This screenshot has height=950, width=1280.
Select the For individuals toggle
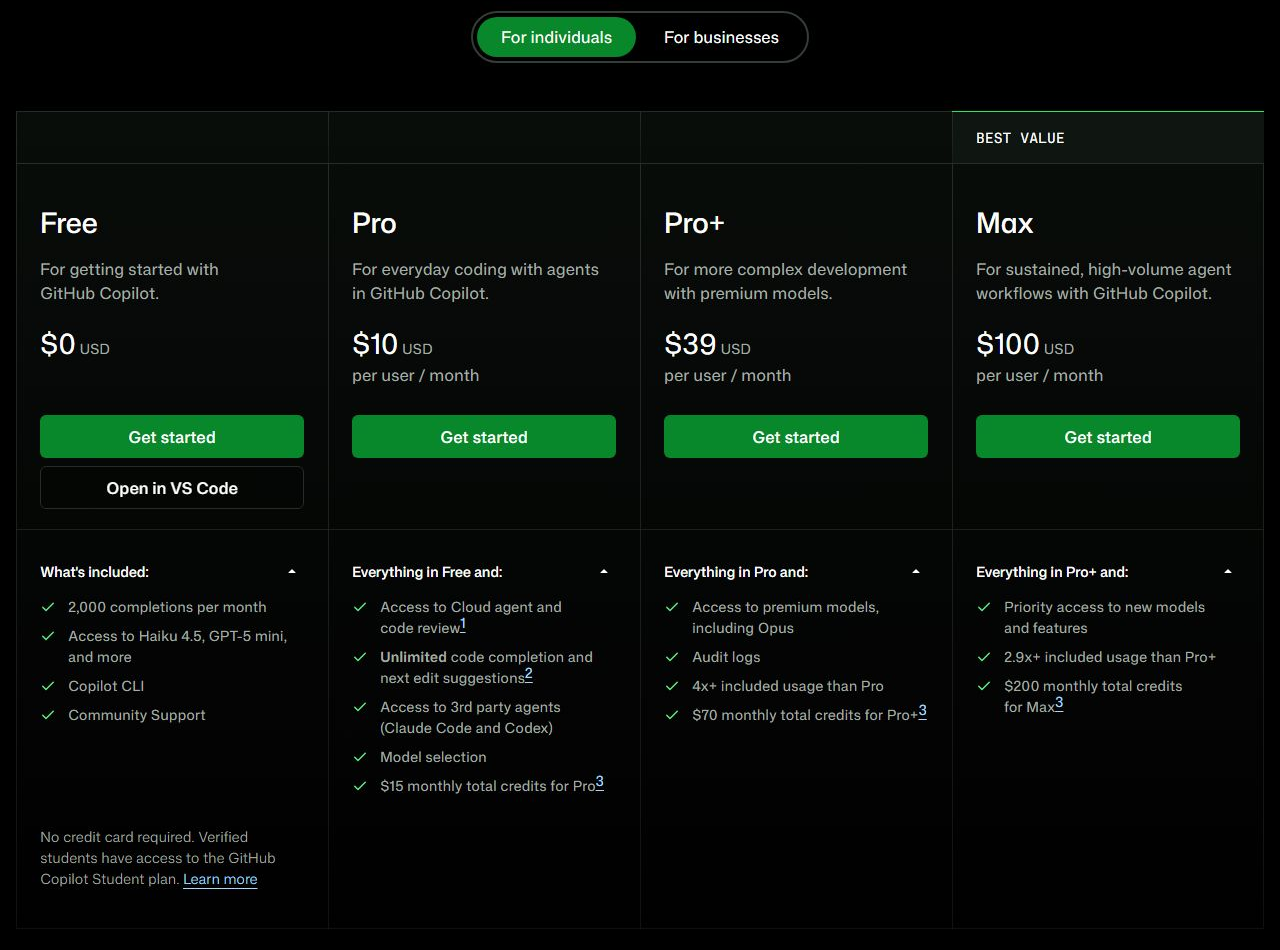[556, 37]
